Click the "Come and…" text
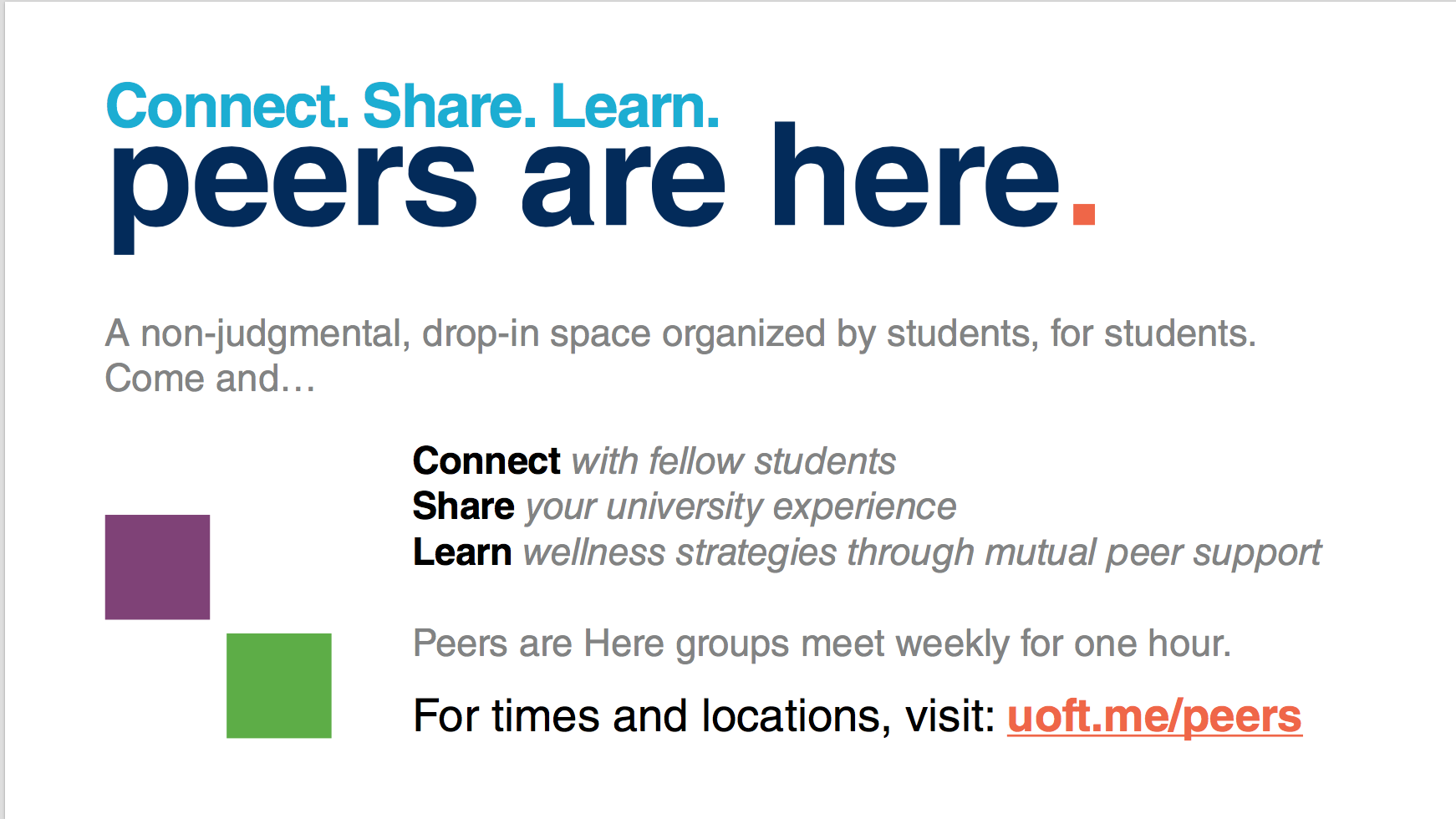 tap(210, 379)
